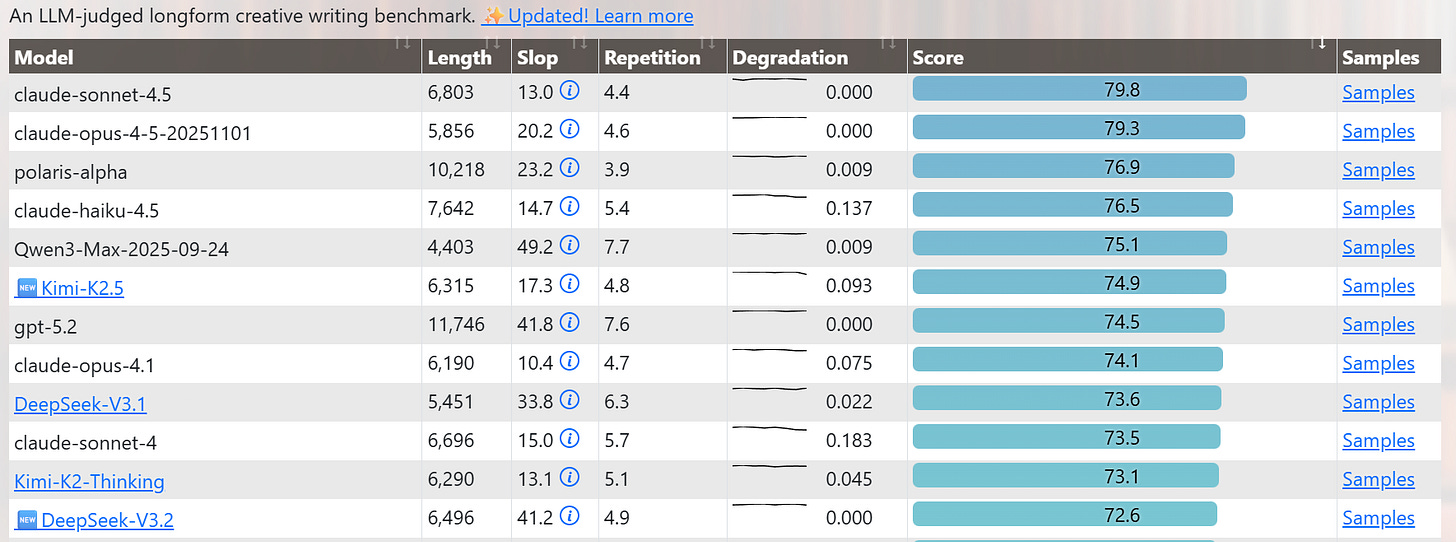Click the info icon in DeepSeek-V3.2's slop cell
The image size is (1456, 542).
pyautogui.click(x=570, y=517)
